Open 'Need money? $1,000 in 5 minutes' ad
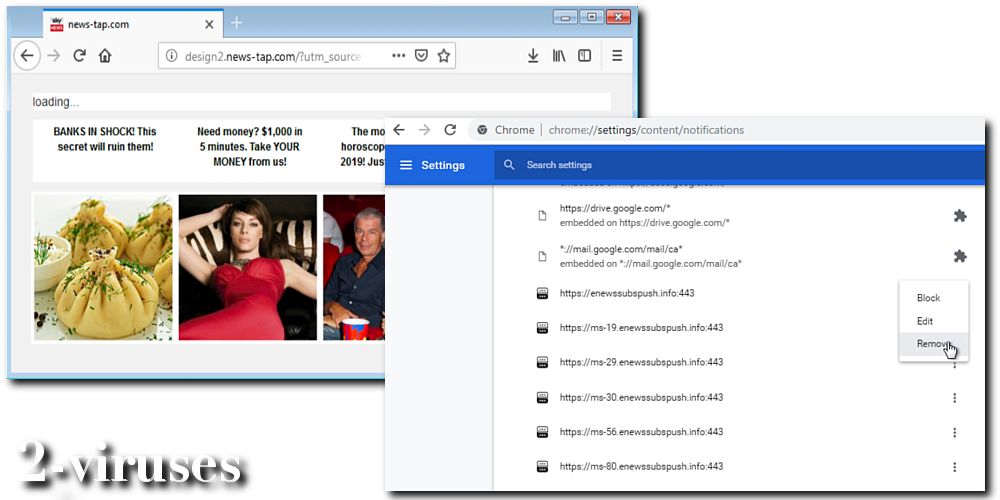This screenshot has width=1000, height=500. (x=249, y=147)
